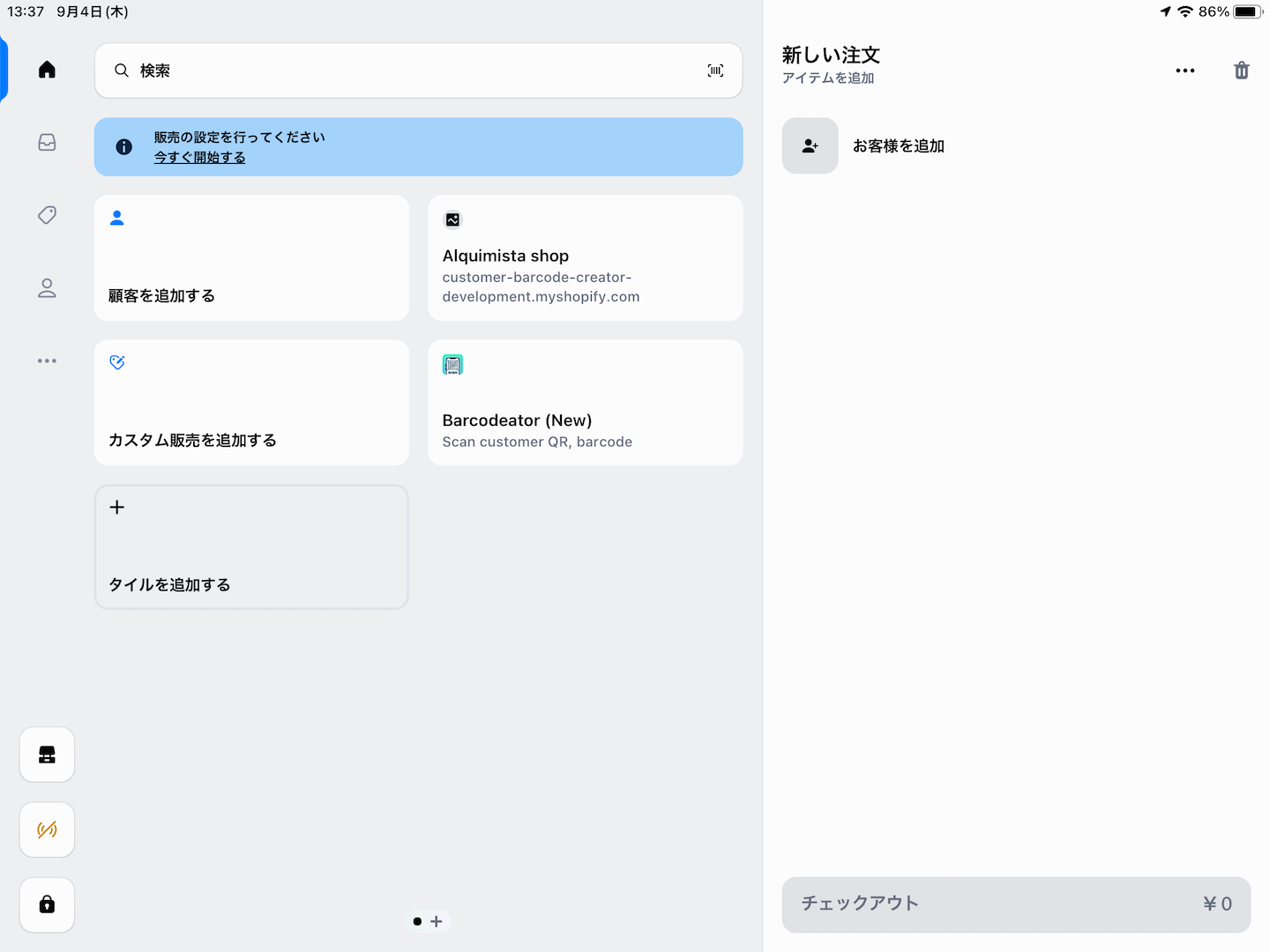Open the Products tag icon
Viewport: 1270px width, 952px height.
coord(48,215)
